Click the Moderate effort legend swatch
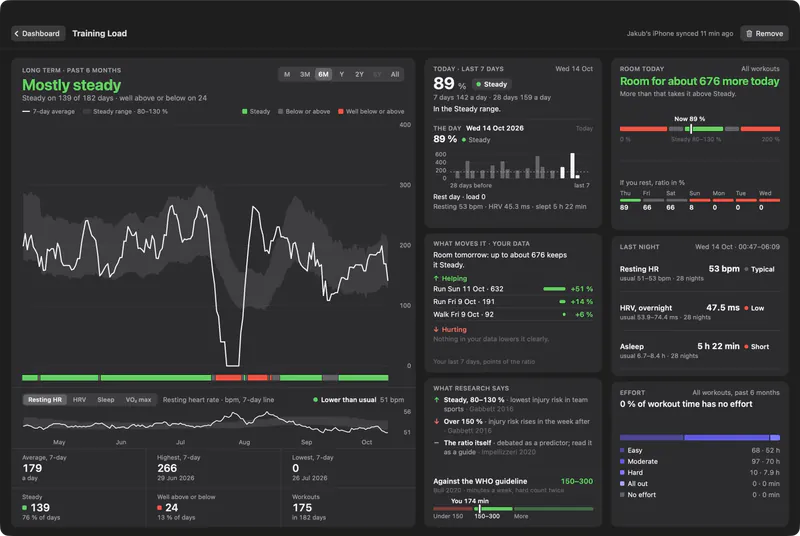 (x=622, y=462)
